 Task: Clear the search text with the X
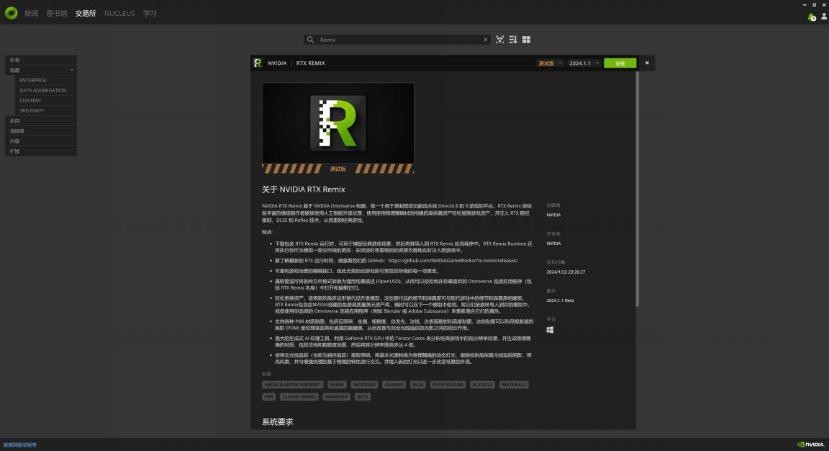point(485,40)
